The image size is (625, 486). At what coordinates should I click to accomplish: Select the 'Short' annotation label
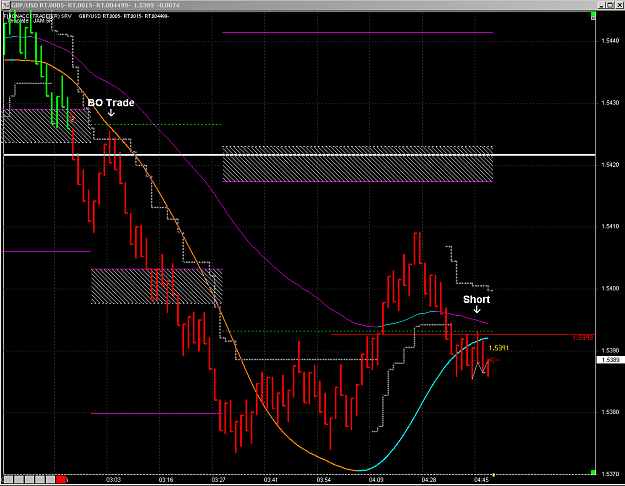(x=476, y=299)
